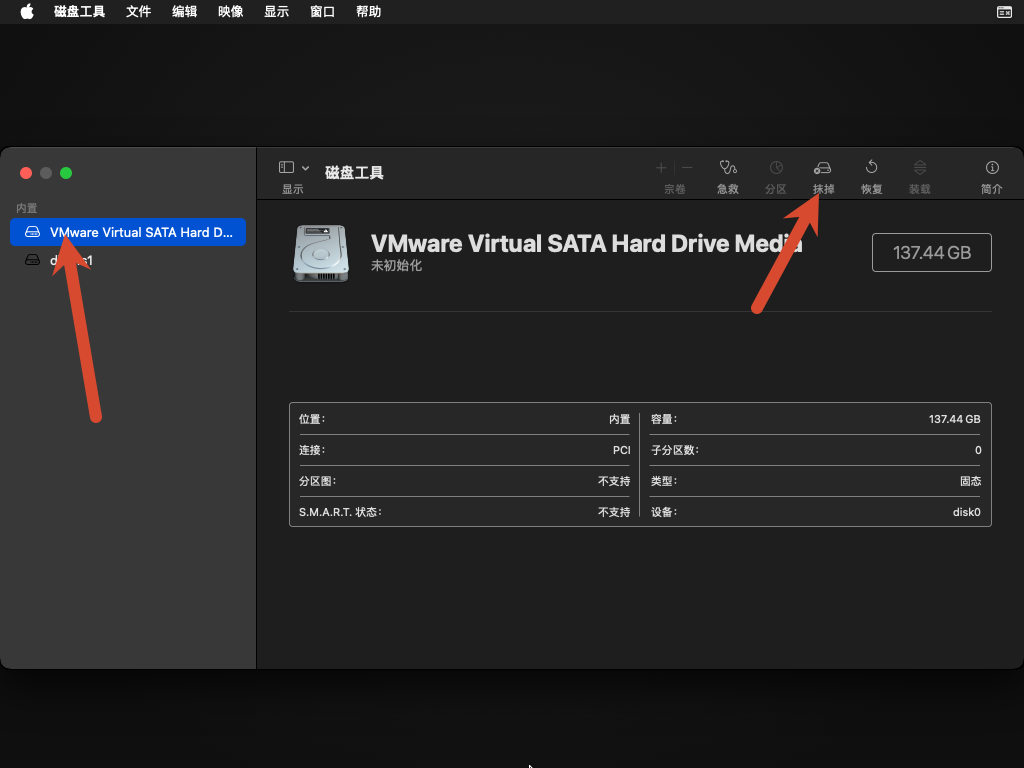Image resolution: width=1024 pixels, height=768 pixels.
Task: Click the large hard drive image
Action: coord(321,253)
